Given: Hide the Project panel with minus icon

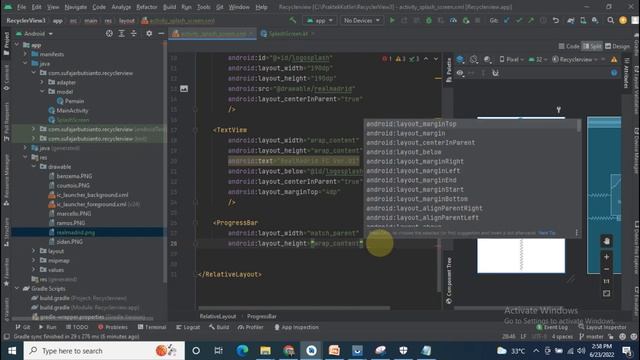Looking at the screenshot, I should [161, 33].
